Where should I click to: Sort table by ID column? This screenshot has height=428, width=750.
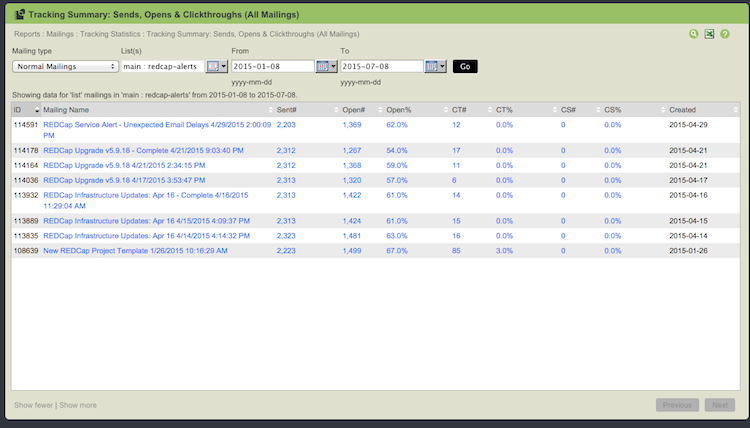tap(26, 110)
